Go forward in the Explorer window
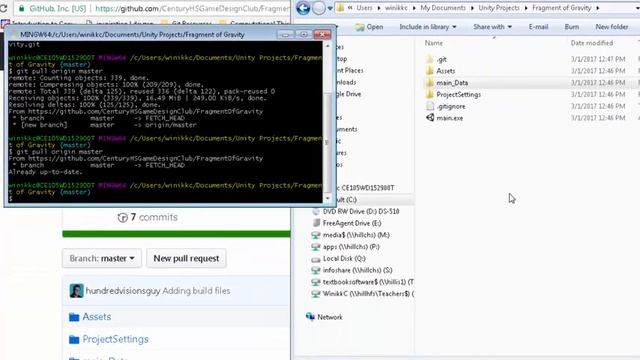 (x=319, y=8)
